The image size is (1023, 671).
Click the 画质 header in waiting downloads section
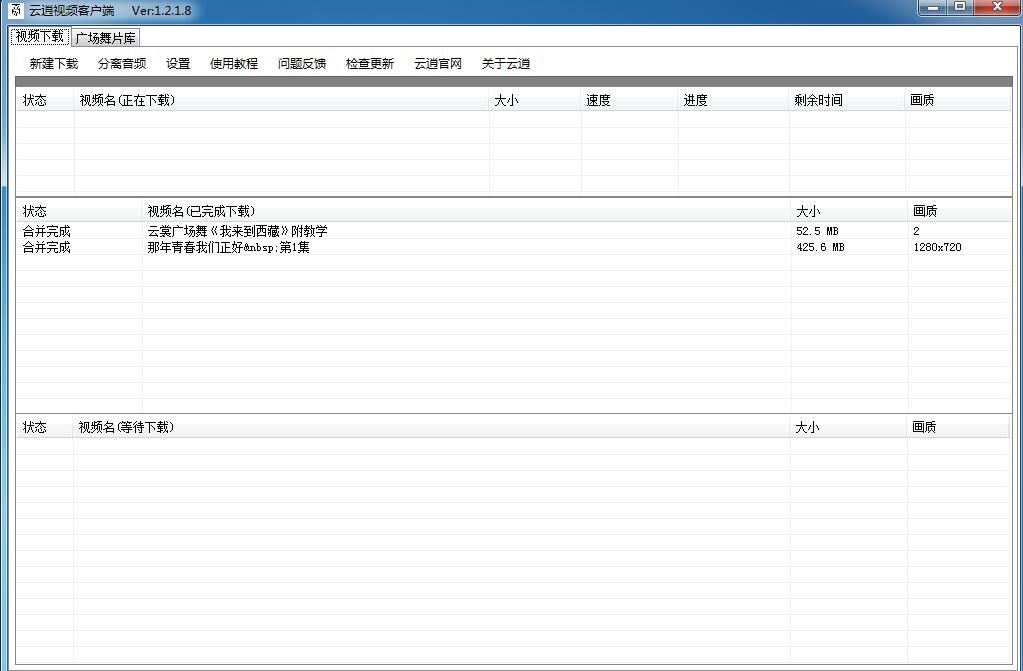click(922, 427)
